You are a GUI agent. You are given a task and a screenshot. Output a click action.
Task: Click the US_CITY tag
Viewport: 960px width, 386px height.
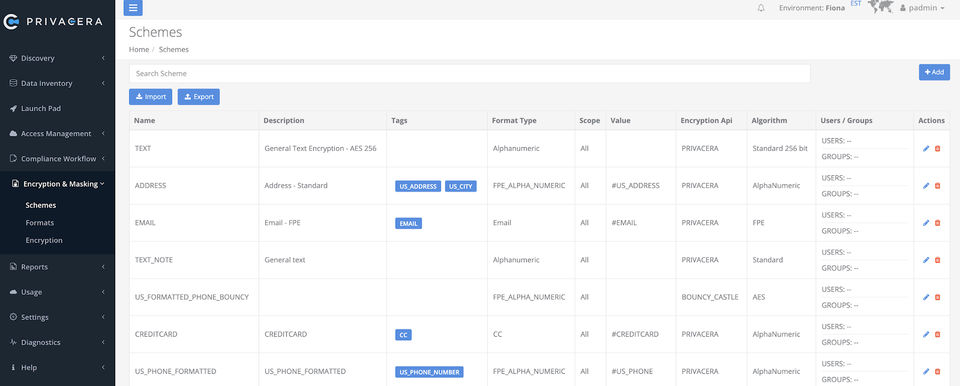tap(461, 186)
